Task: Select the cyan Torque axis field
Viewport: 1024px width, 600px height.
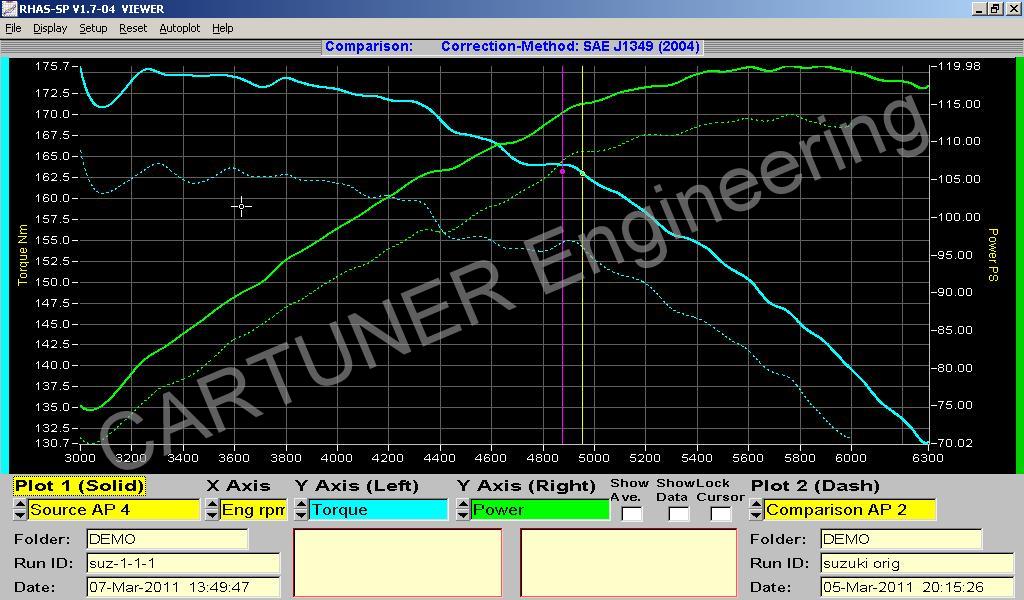Action: [379, 509]
